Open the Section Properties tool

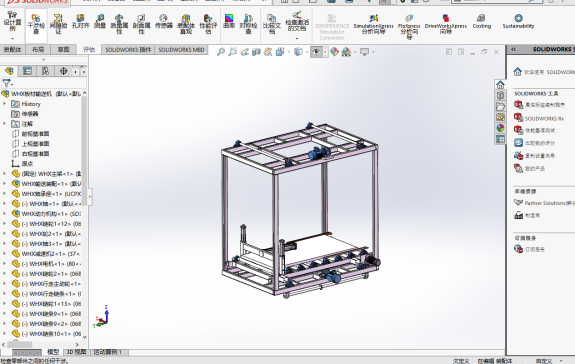(141, 23)
